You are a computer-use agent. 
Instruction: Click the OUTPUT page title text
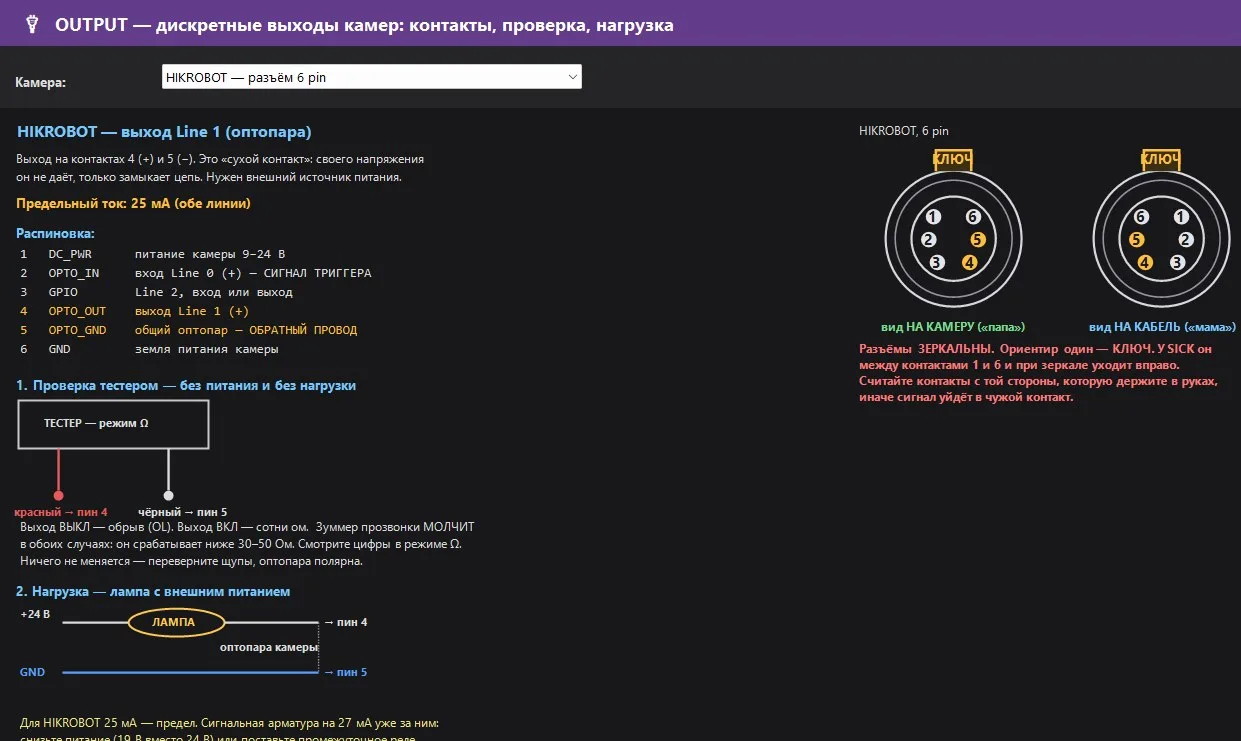[364, 25]
